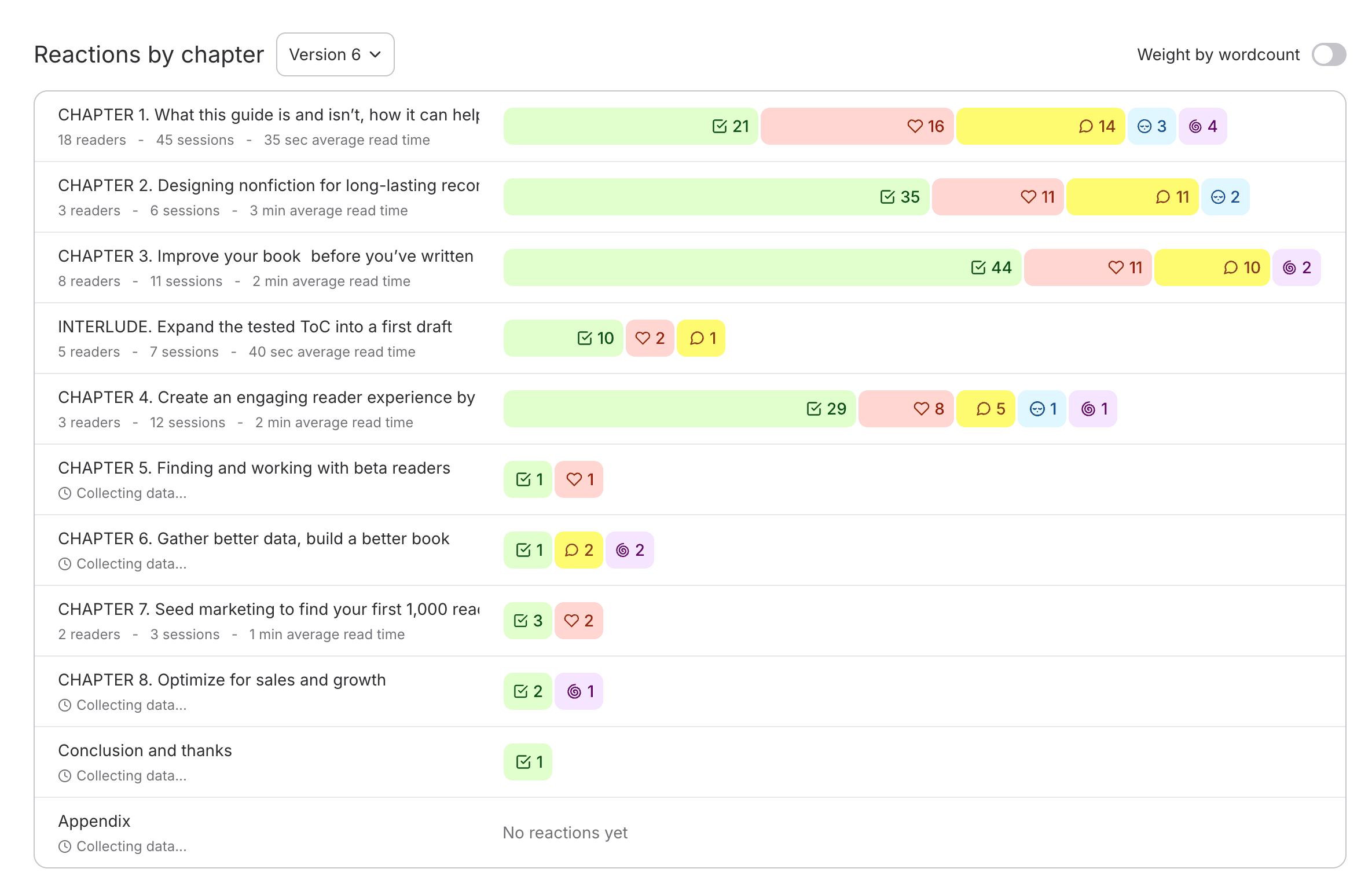
Task: Select the Appendix row
Action: click(x=94, y=820)
